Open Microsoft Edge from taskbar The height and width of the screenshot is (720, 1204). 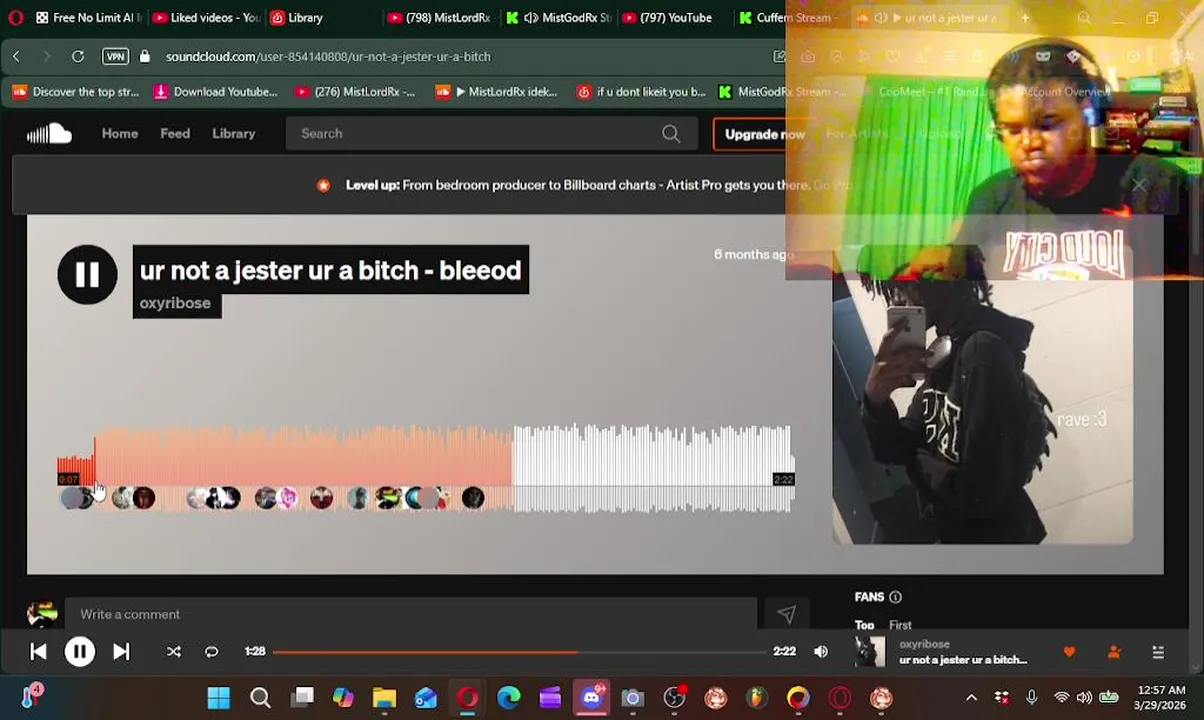coord(509,697)
